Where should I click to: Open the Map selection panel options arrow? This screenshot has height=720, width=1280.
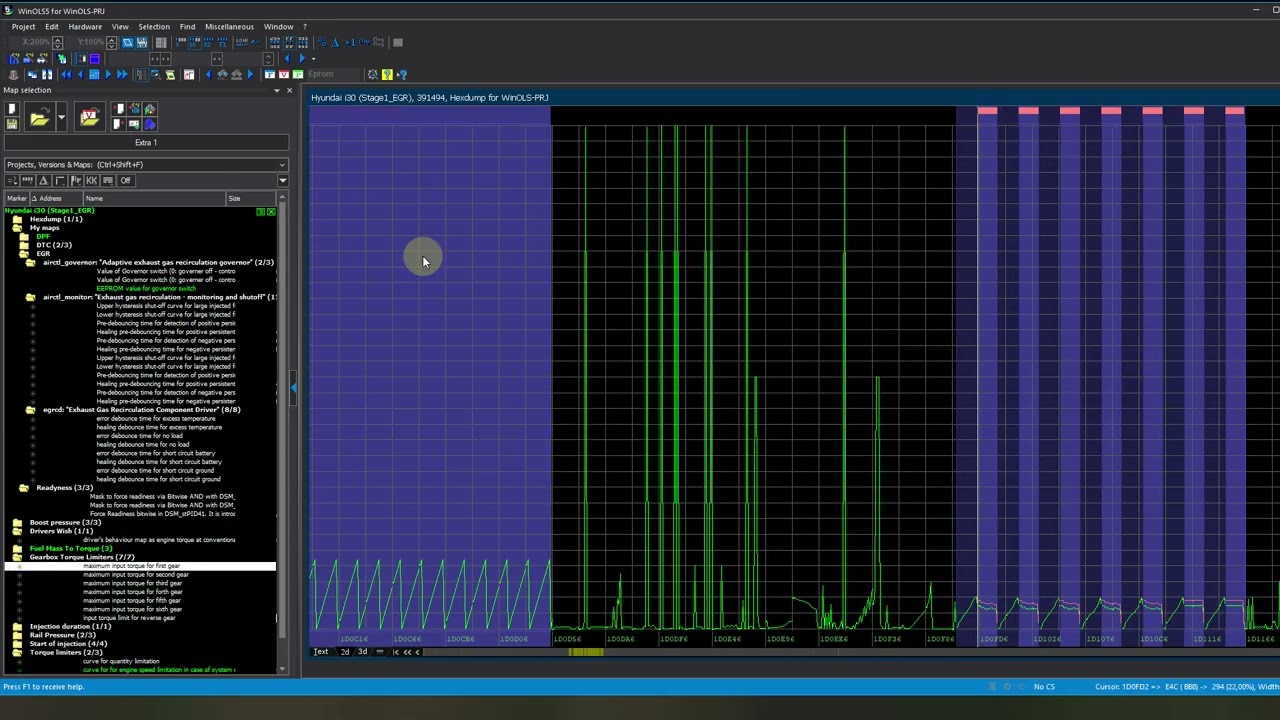[277, 90]
